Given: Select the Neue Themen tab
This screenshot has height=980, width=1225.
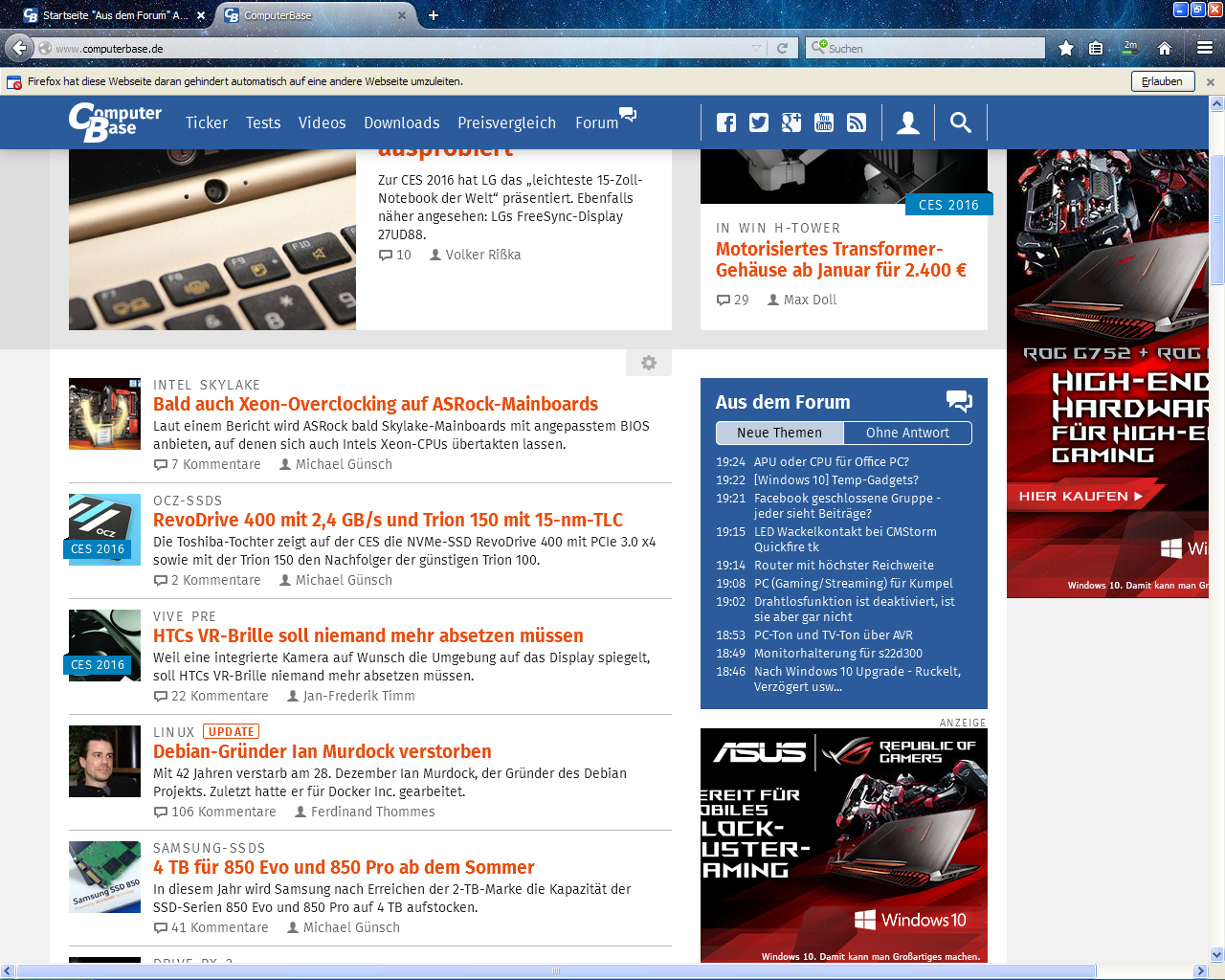Looking at the screenshot, I should [780, 433].
